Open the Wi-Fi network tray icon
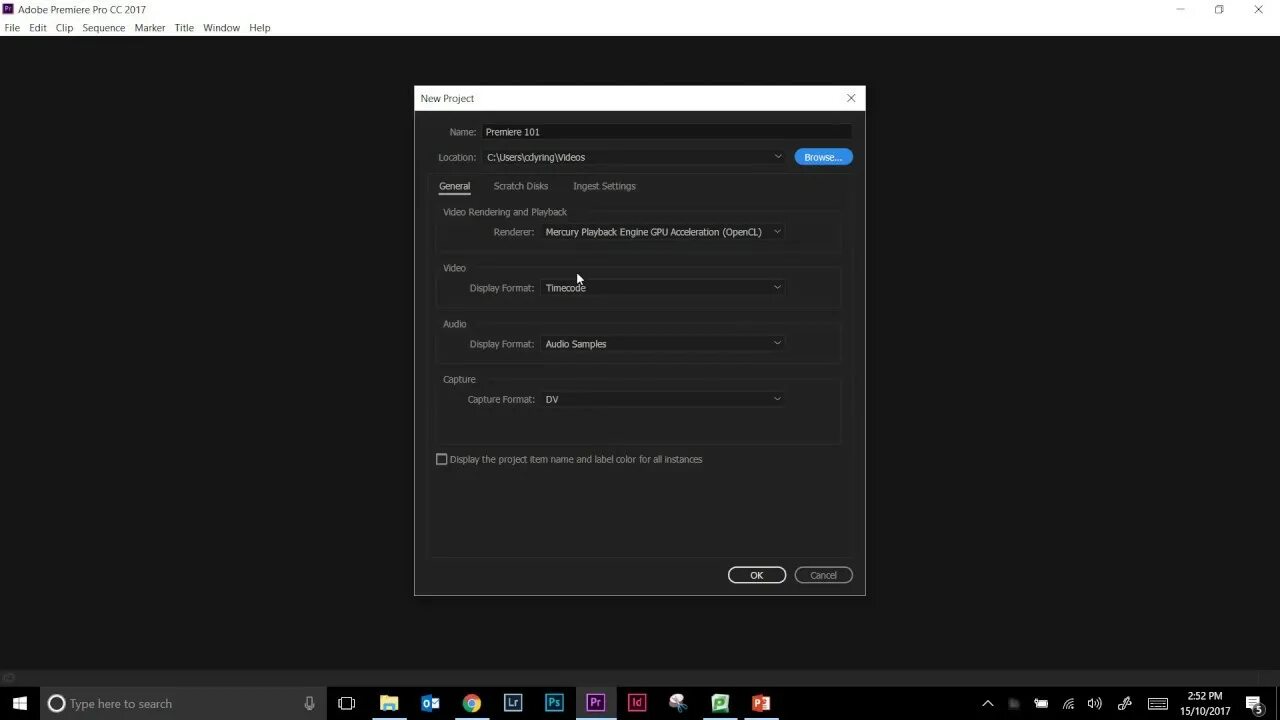Image resolution: width=1280 pixels, height=720 pixels. (1068, 703)
